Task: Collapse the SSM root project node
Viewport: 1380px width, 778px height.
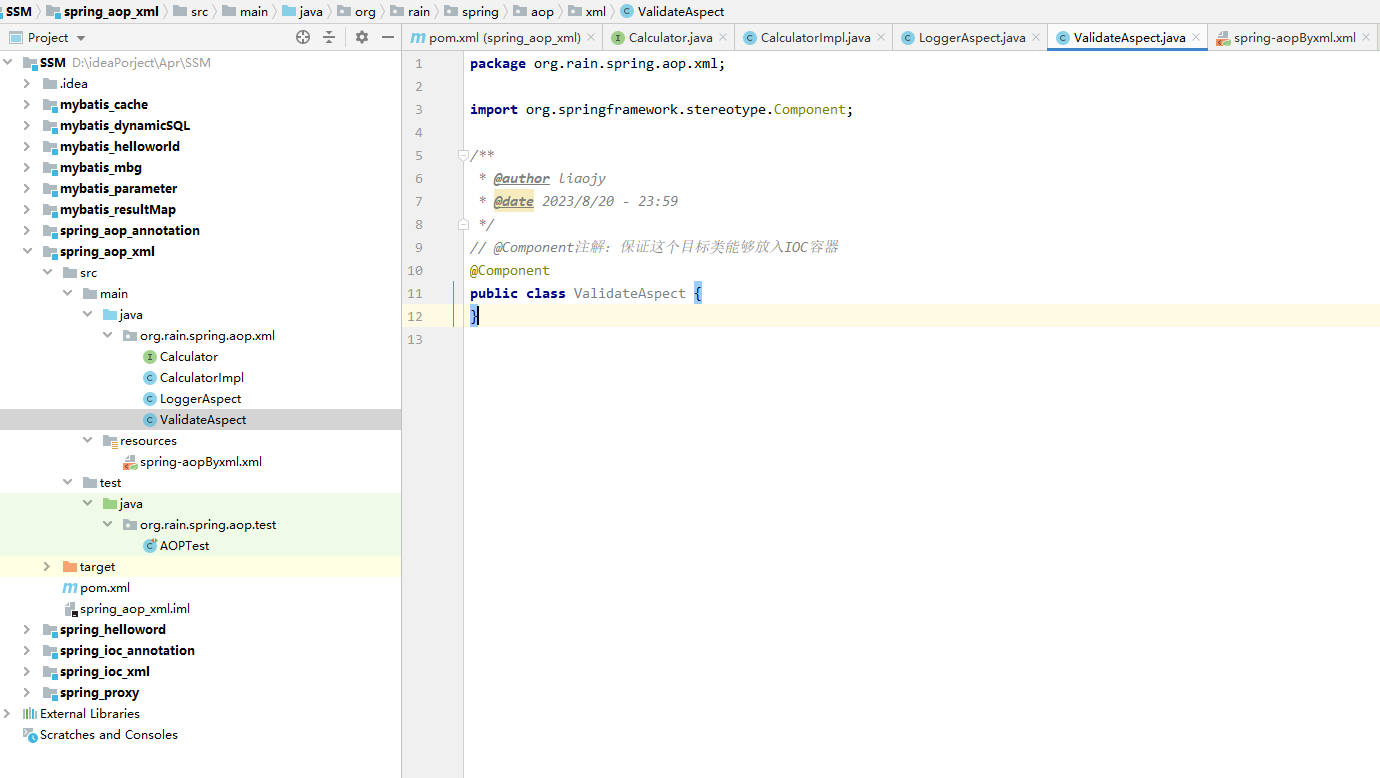Action: 9,62
